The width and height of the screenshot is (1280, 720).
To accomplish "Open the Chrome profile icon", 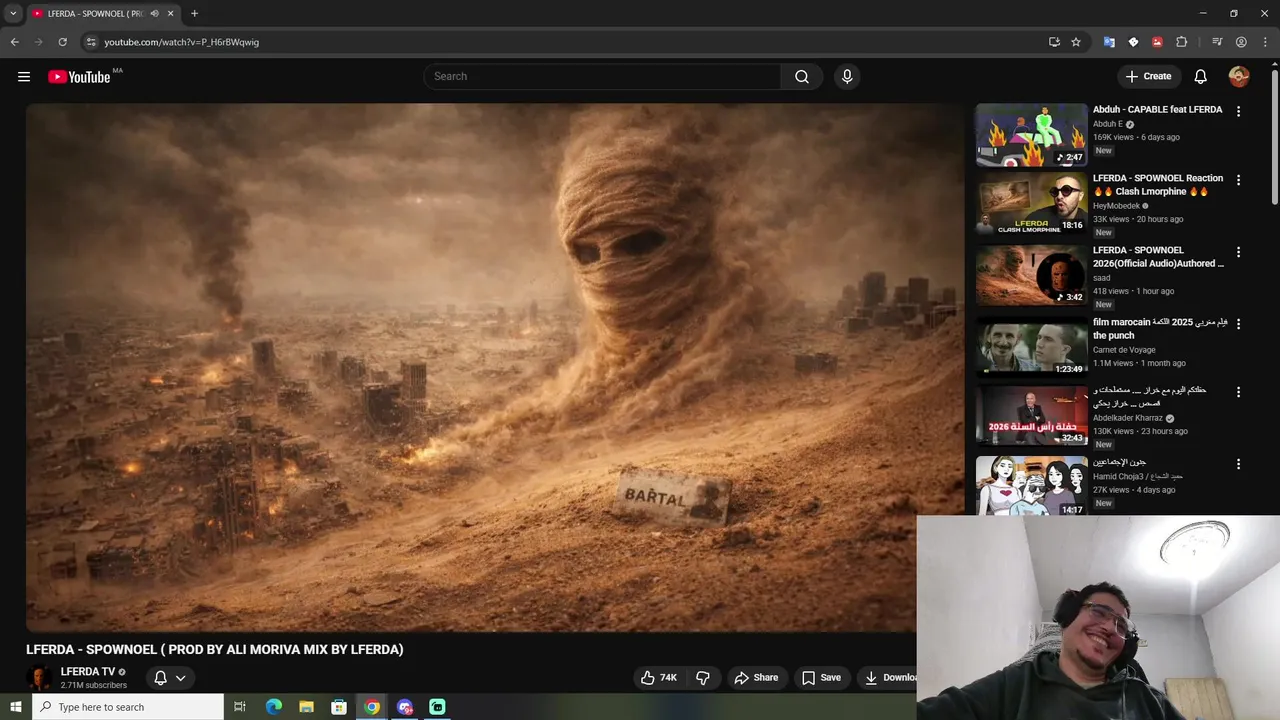I will point(1241,42).
